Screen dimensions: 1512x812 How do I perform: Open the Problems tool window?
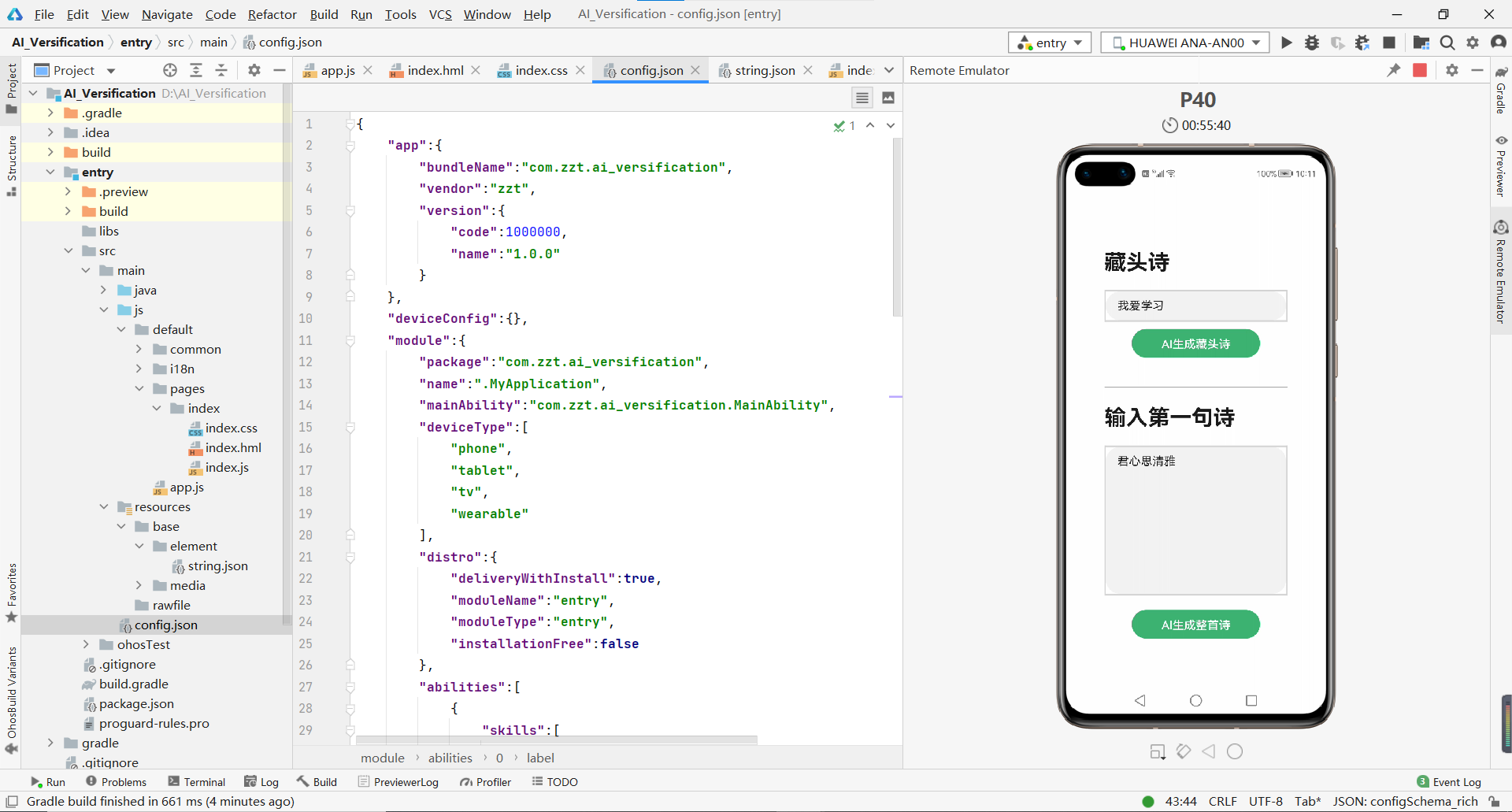pos(116,782)
